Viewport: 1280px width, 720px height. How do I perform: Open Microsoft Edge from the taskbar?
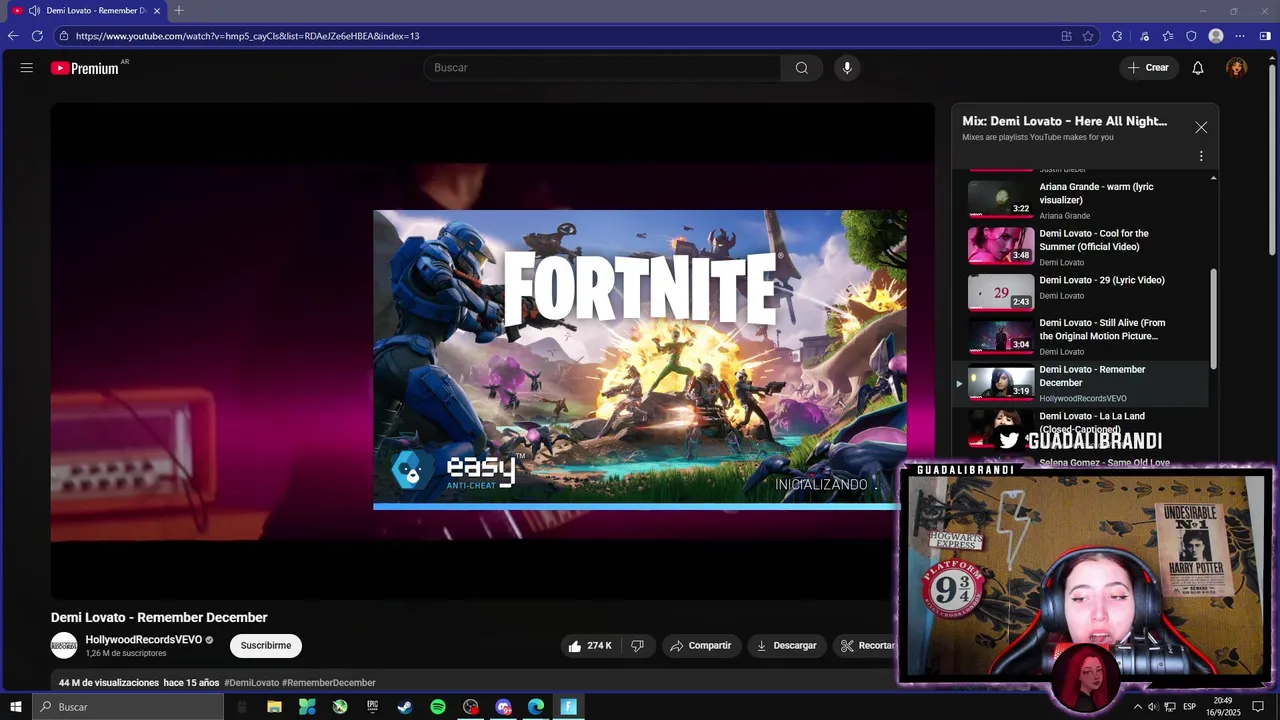point(536,707)
